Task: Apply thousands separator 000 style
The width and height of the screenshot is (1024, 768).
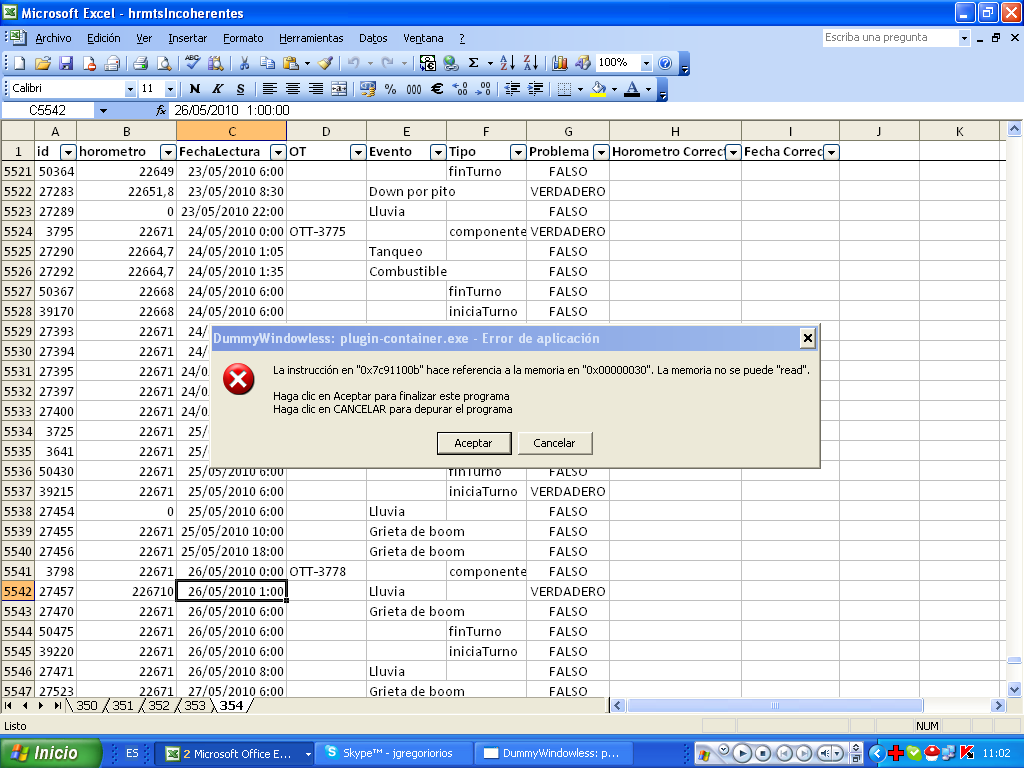Action: [413, 89]
